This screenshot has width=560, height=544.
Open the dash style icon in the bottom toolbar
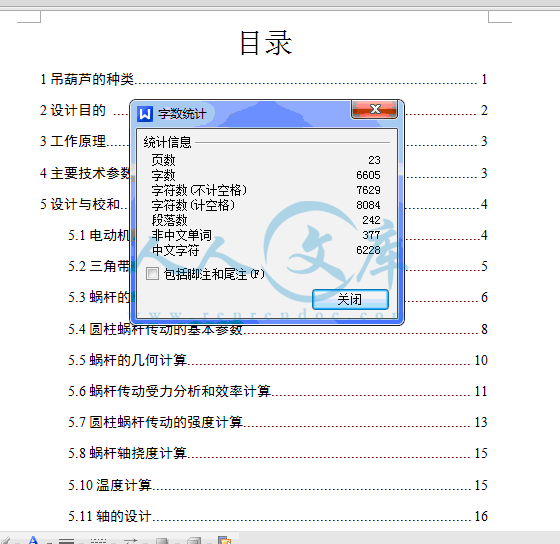tap(98, 540)
